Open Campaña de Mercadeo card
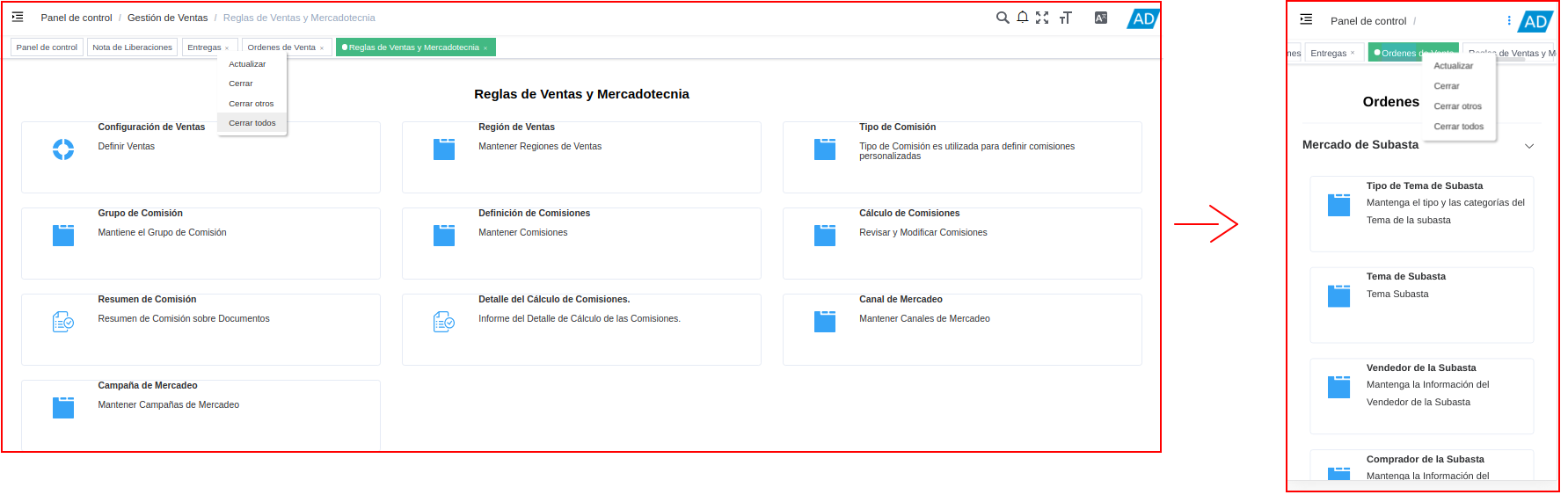The image size is (1568, 502). point(201,413)
